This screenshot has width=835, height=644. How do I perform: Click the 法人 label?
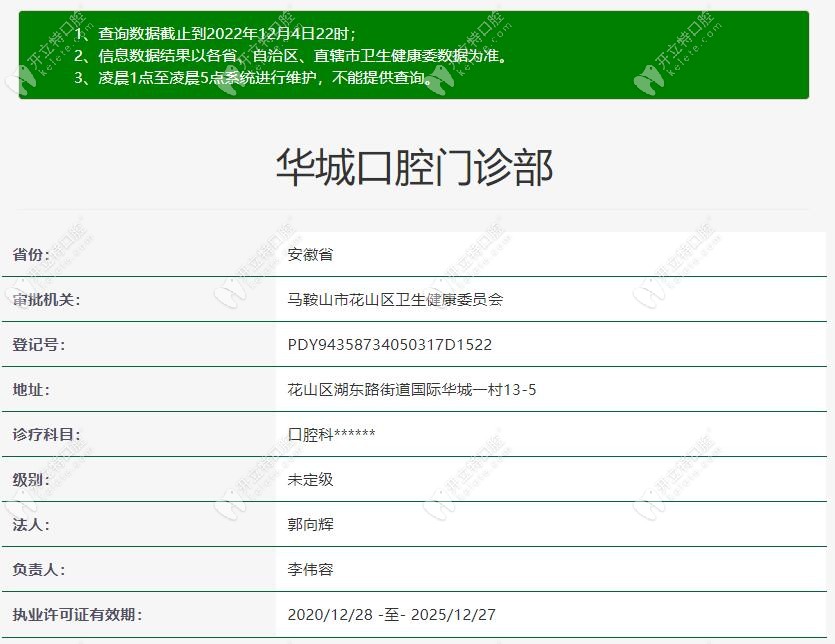point(31,525)
